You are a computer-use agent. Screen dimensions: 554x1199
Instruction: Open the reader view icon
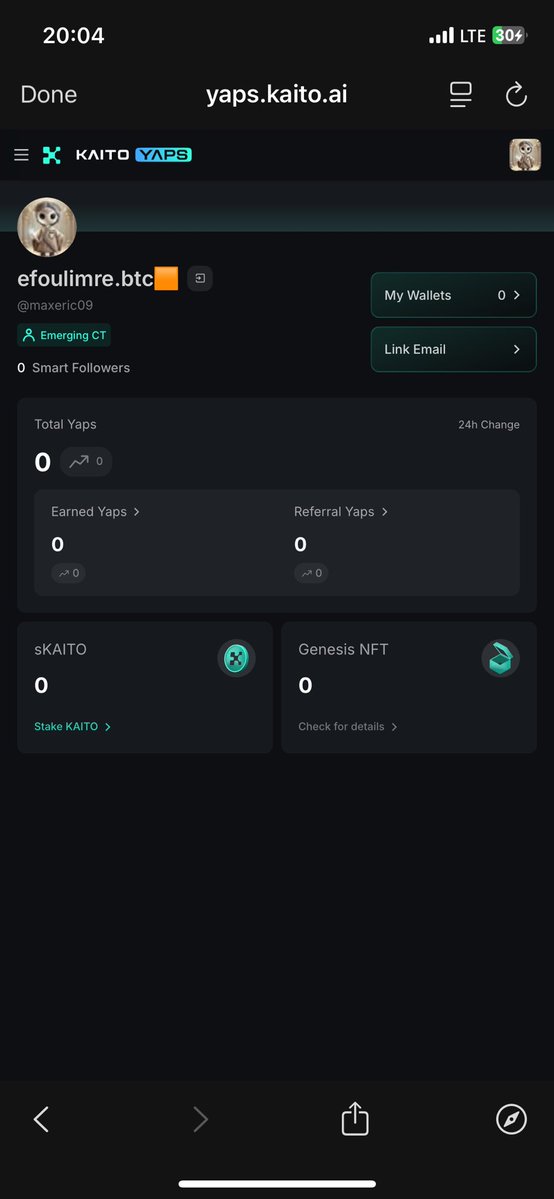point(461,95)
